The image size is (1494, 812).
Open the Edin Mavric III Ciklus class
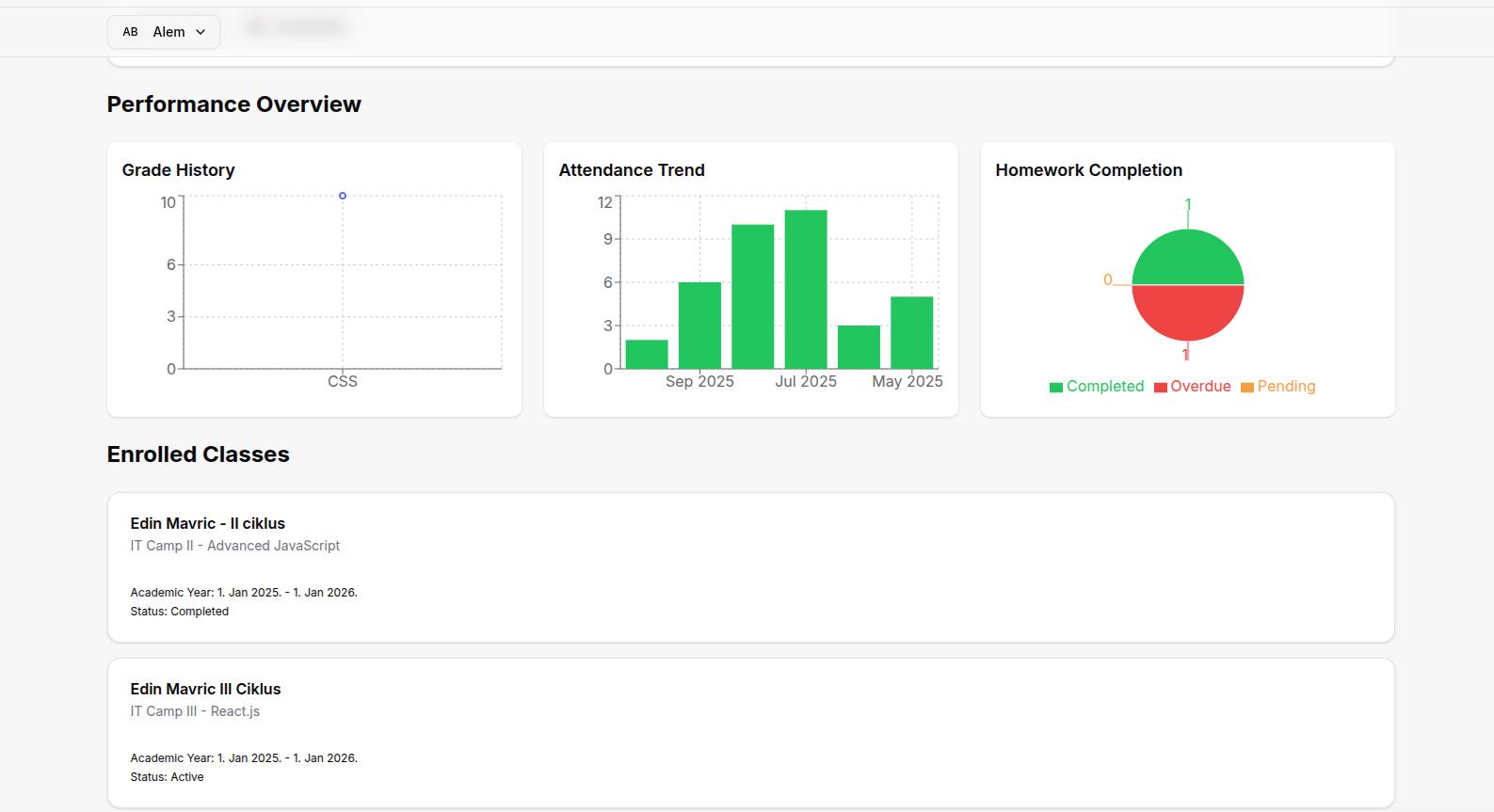(205, 689)
